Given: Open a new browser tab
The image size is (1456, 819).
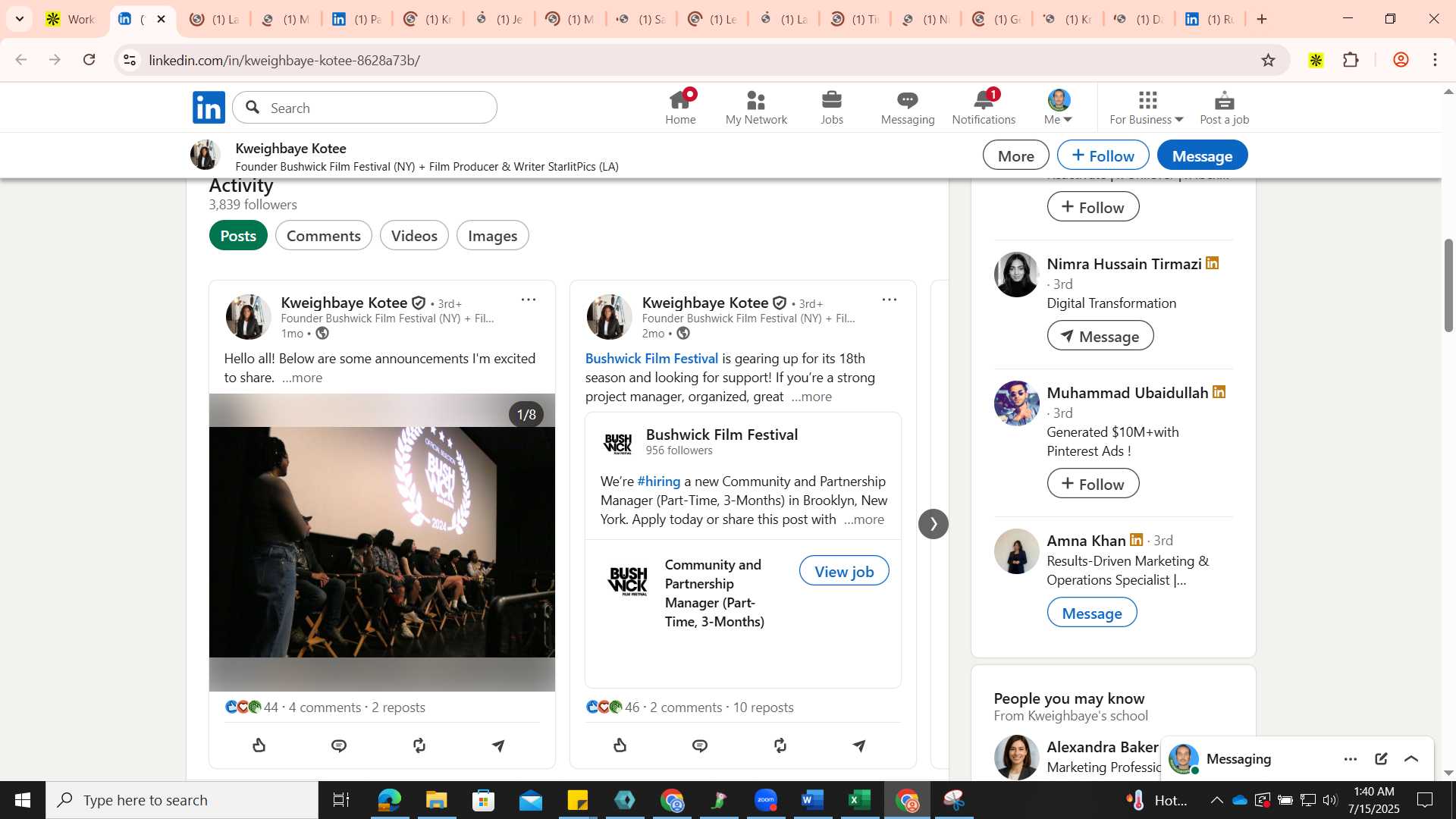Looking at the screenshot, I should click(1262, 19).
